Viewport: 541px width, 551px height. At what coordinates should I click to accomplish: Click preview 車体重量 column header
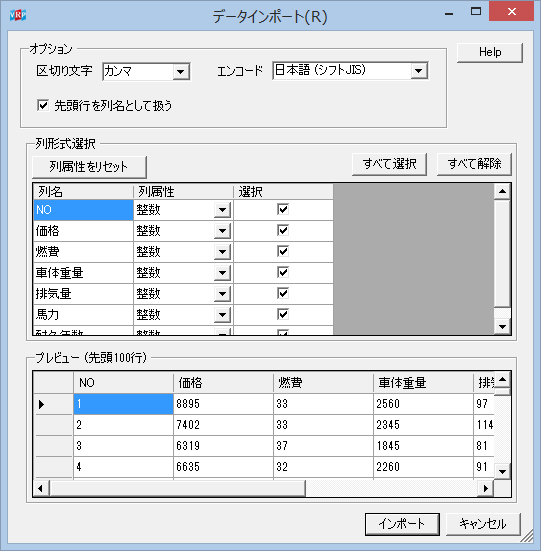pos(423,383)
